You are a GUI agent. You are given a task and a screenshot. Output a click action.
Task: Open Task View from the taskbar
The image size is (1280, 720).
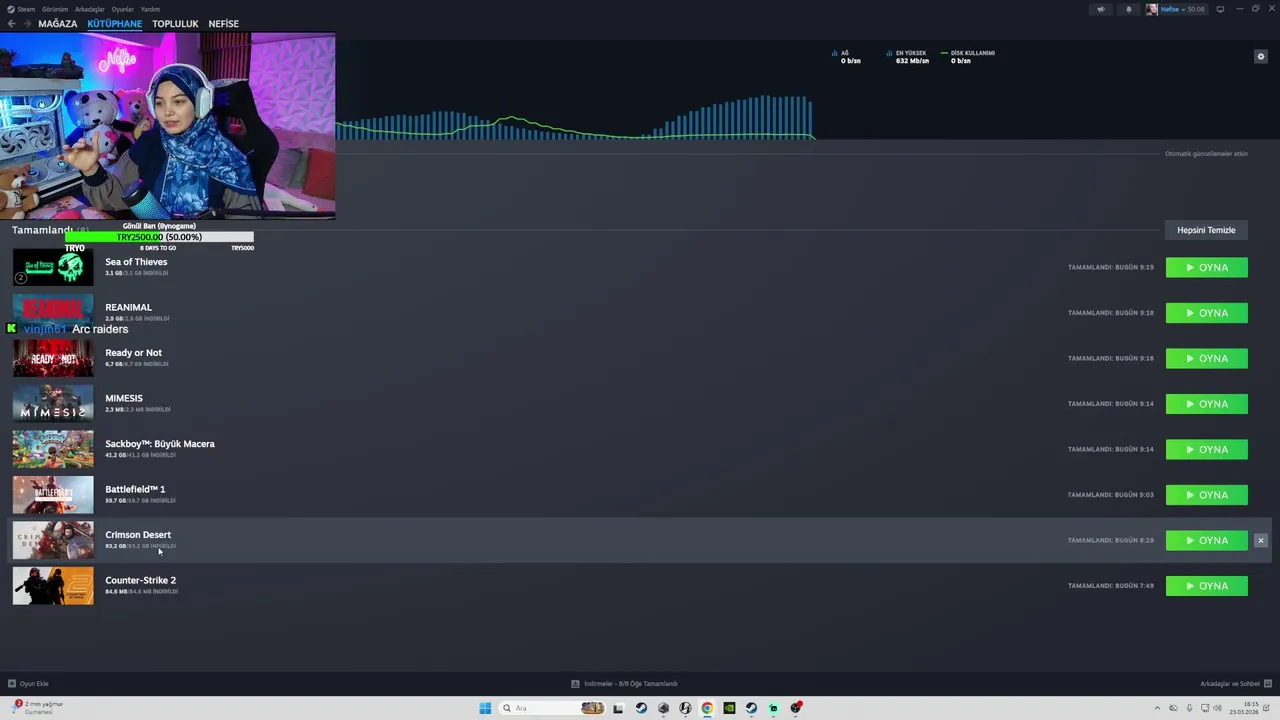click(x=618, y=708)
